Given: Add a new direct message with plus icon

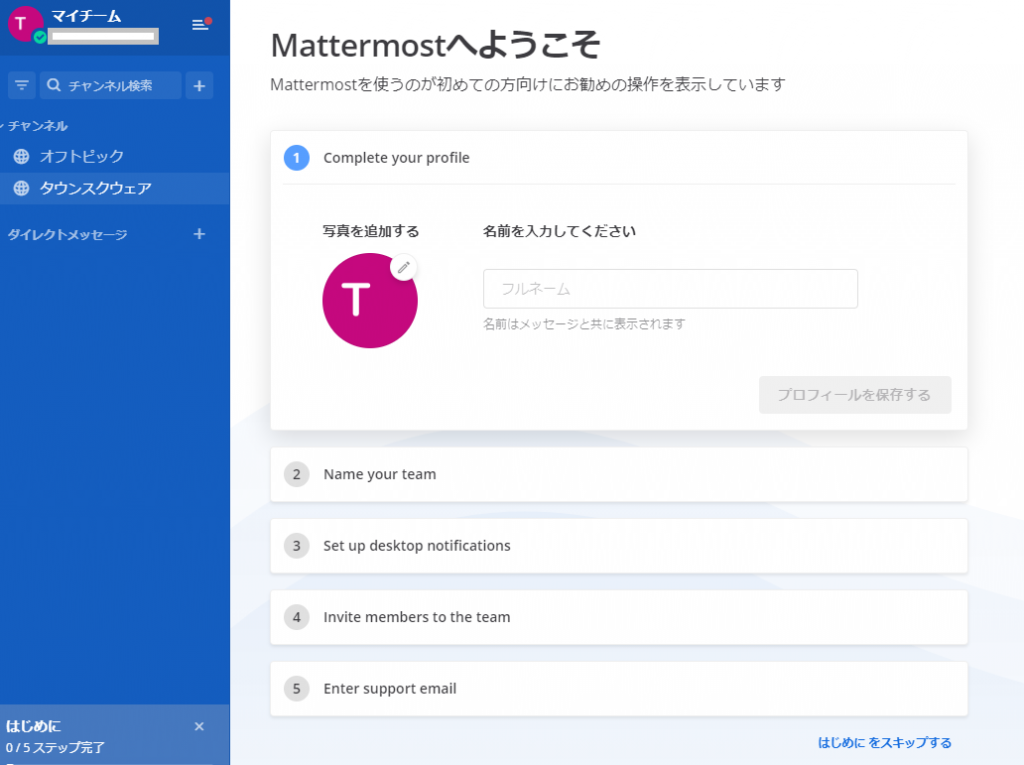Looking at the screenshot, I should tap(199, 234).
